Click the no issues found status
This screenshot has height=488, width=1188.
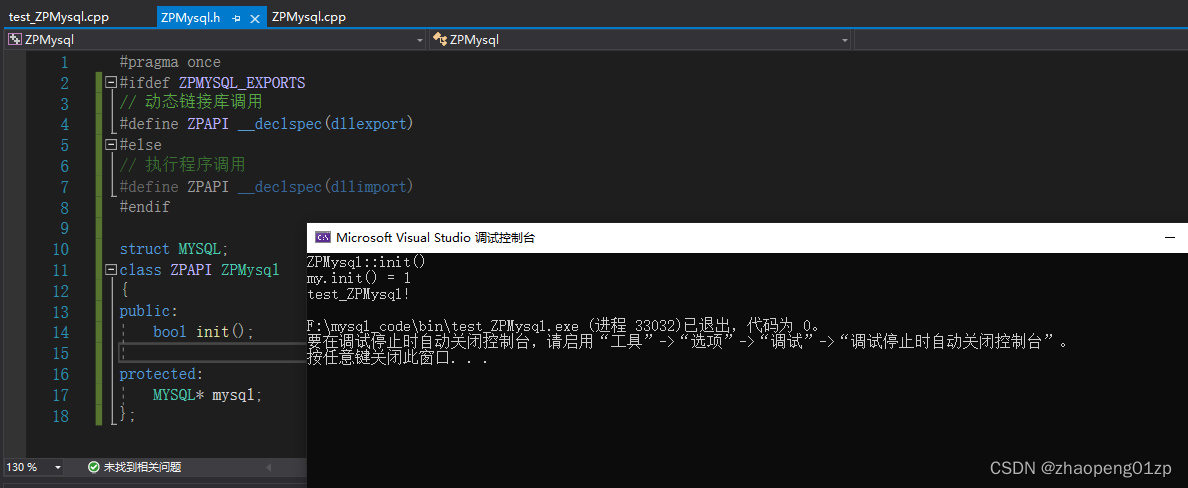[142, 468]
